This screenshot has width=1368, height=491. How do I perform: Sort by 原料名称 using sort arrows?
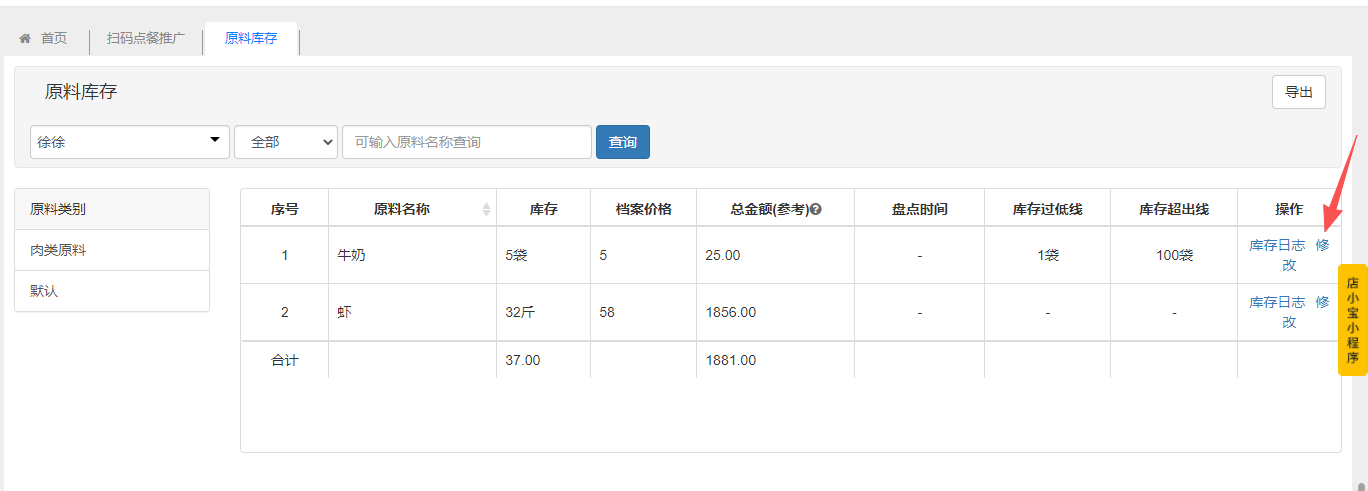486,209
